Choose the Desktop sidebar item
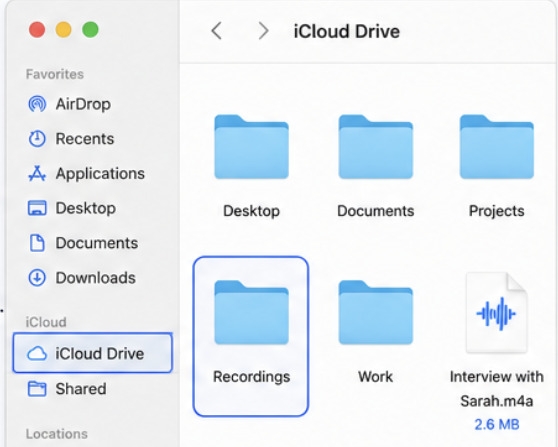 point(72,208)
